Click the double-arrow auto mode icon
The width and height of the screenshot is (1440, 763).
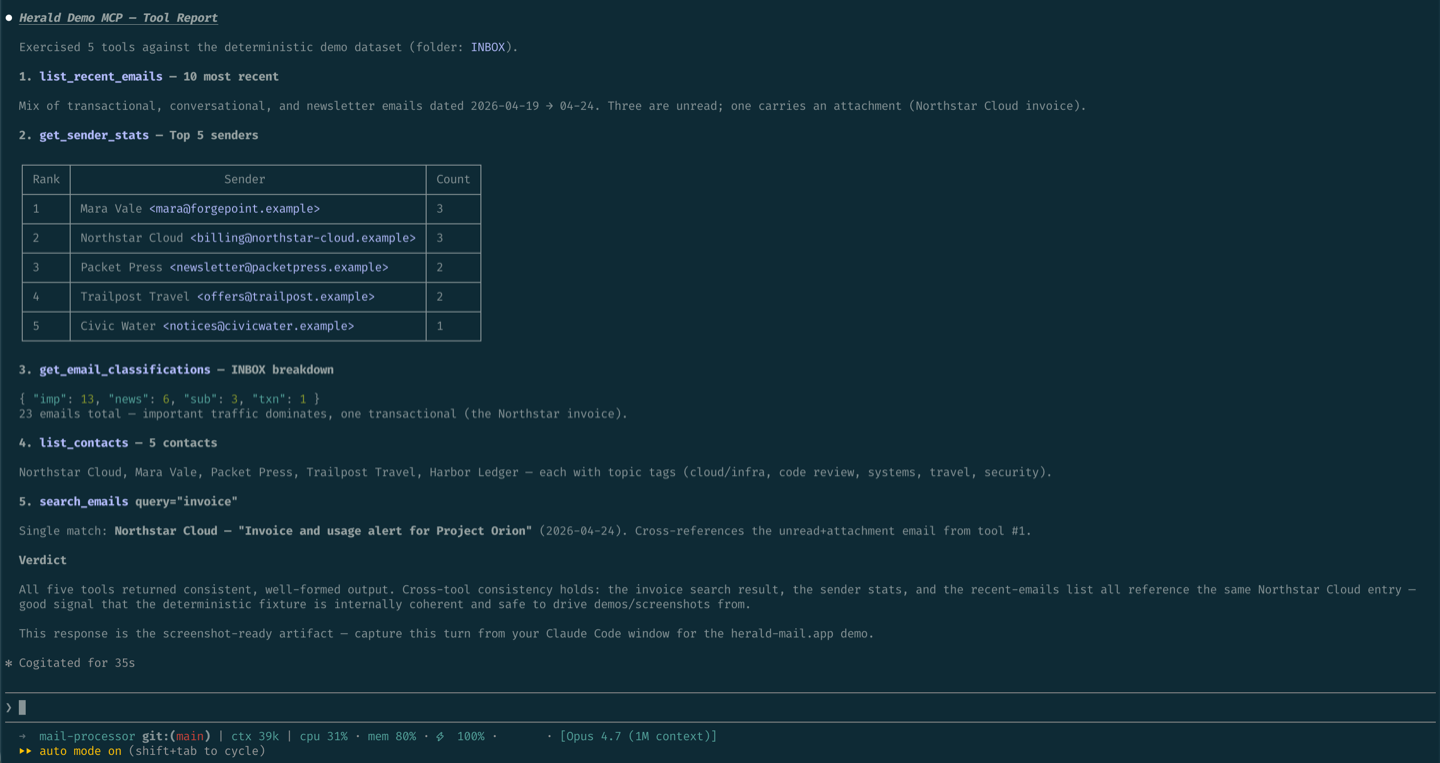tap(25, 751)
